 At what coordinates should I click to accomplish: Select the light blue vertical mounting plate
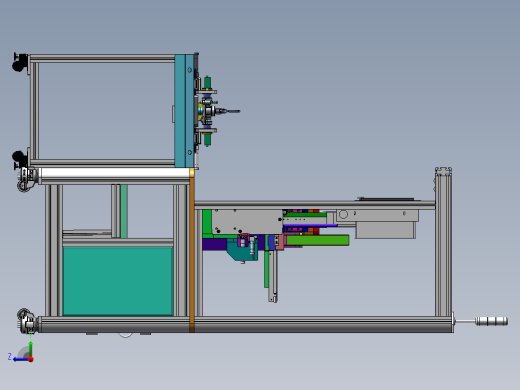point(184,111)
